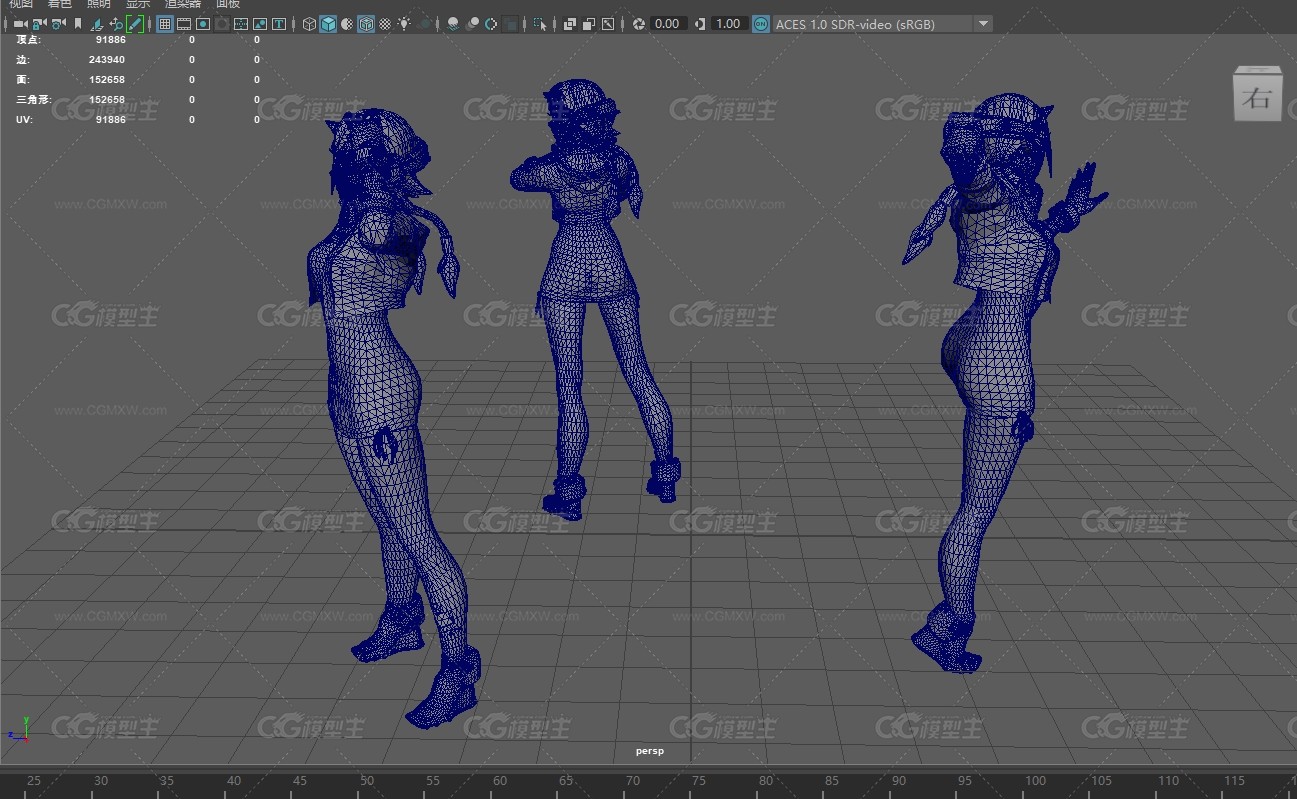The height and width of the screenshot is (799, 1297).
Task: Click frame 25 on the timeline
Action: point(33,781)
